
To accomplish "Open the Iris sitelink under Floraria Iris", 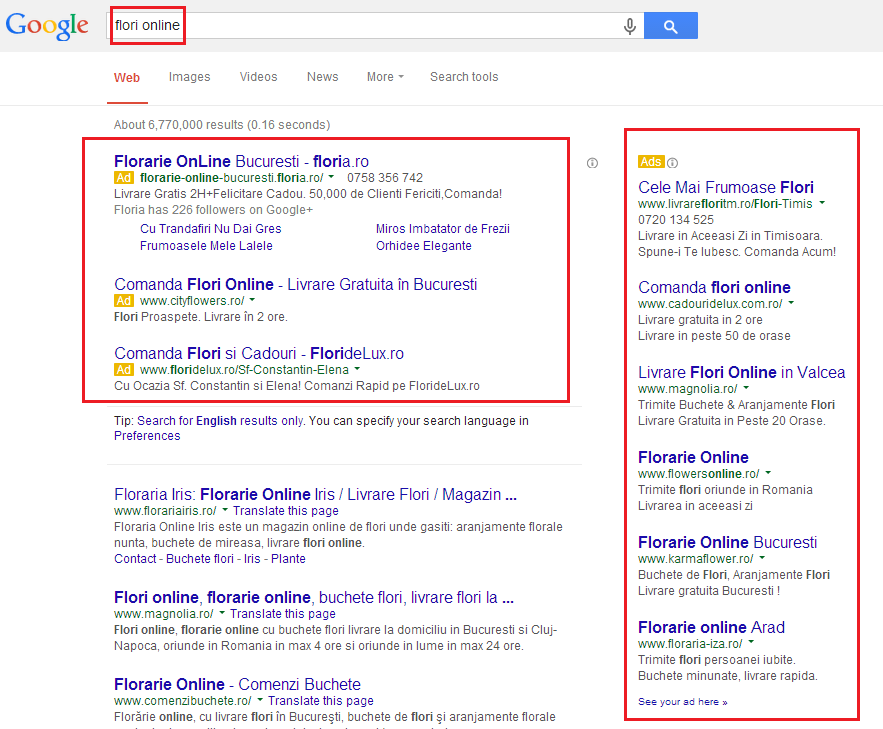I will (x=252, y=558).
